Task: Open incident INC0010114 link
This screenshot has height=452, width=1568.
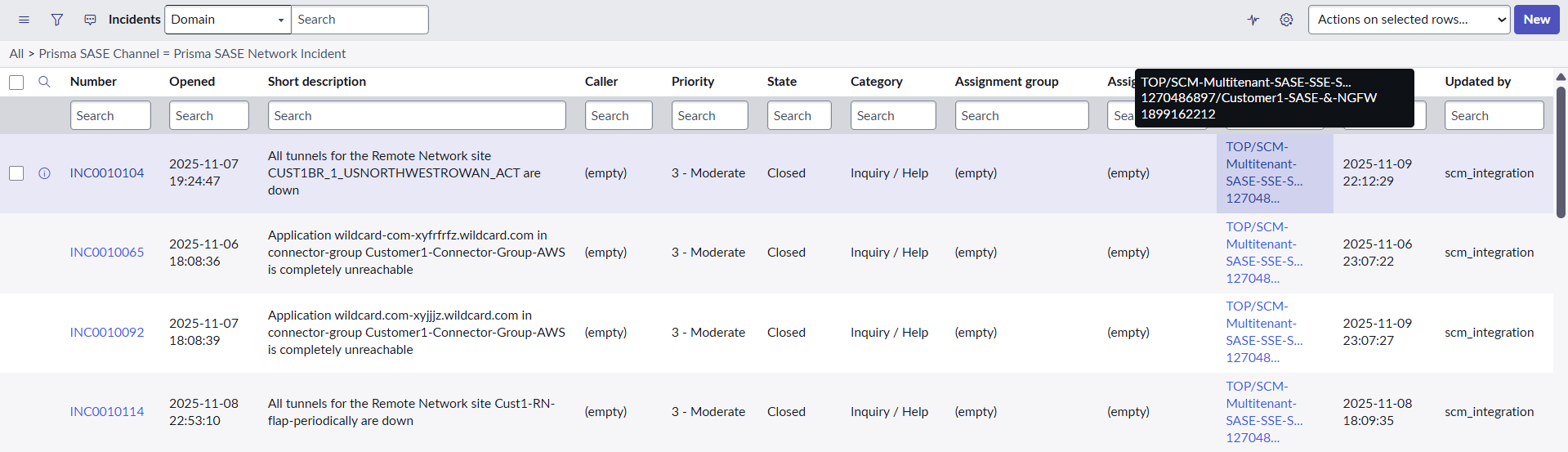Action: pyautogui.click(x=107, y=412)
